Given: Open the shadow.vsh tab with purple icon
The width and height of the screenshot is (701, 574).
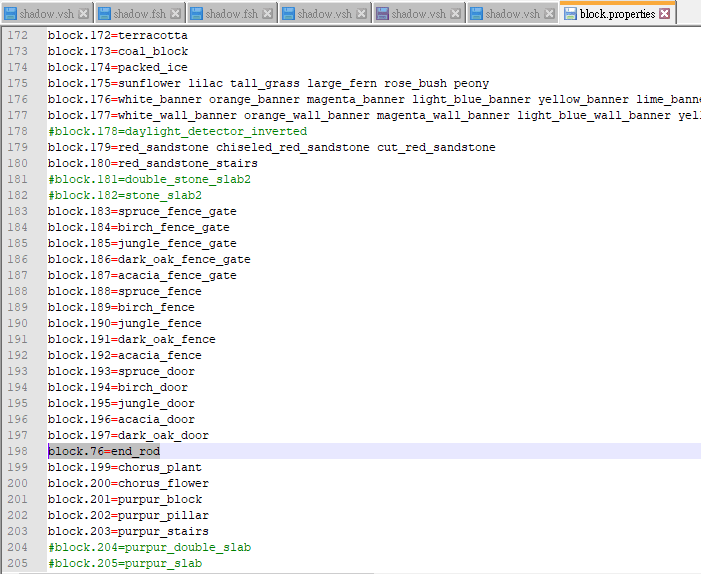Looking at the screenshot, I should 418,14.
